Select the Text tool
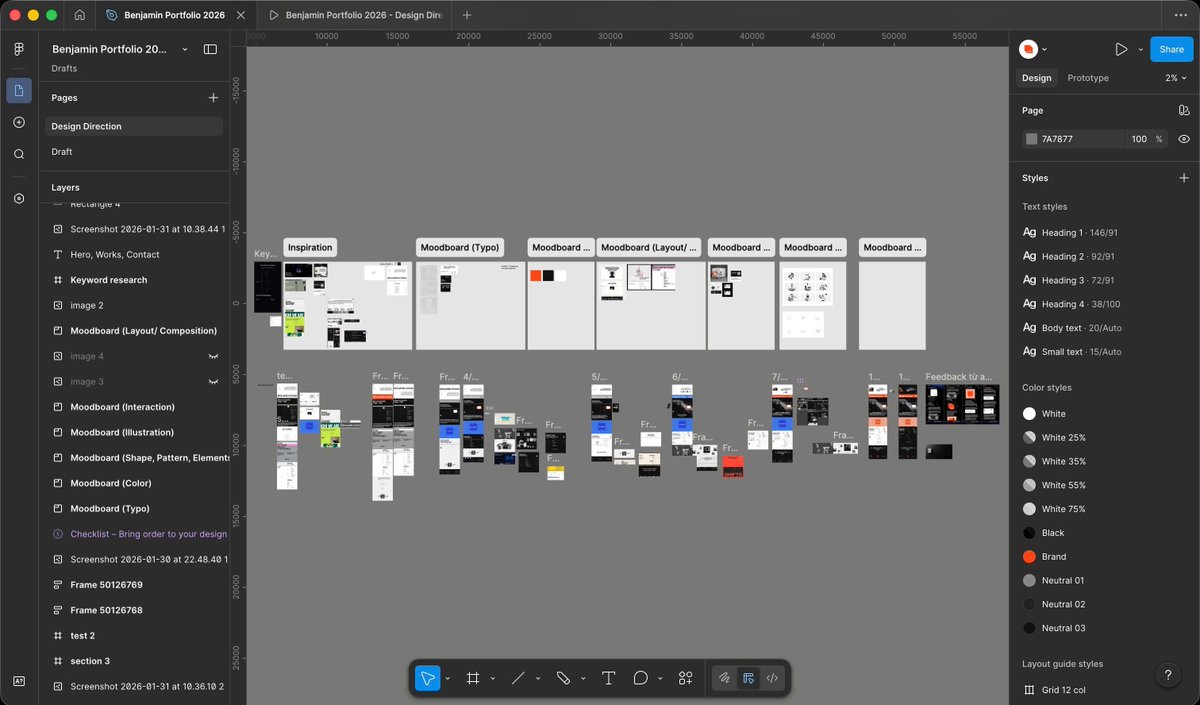Image resolution: width=1200 pixels, height=705 pixels. (608, 678)
